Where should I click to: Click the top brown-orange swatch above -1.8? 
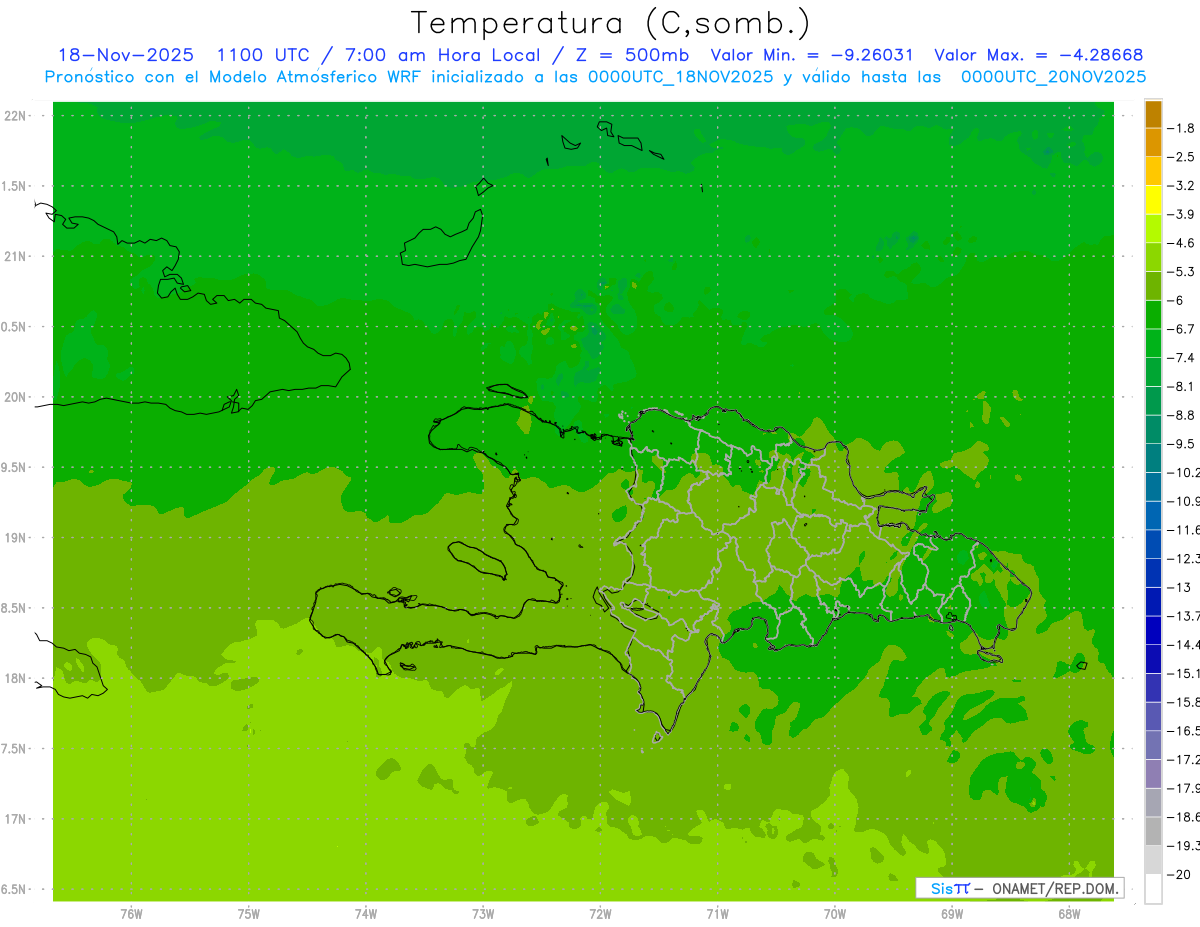click(x=1153, y=114)
